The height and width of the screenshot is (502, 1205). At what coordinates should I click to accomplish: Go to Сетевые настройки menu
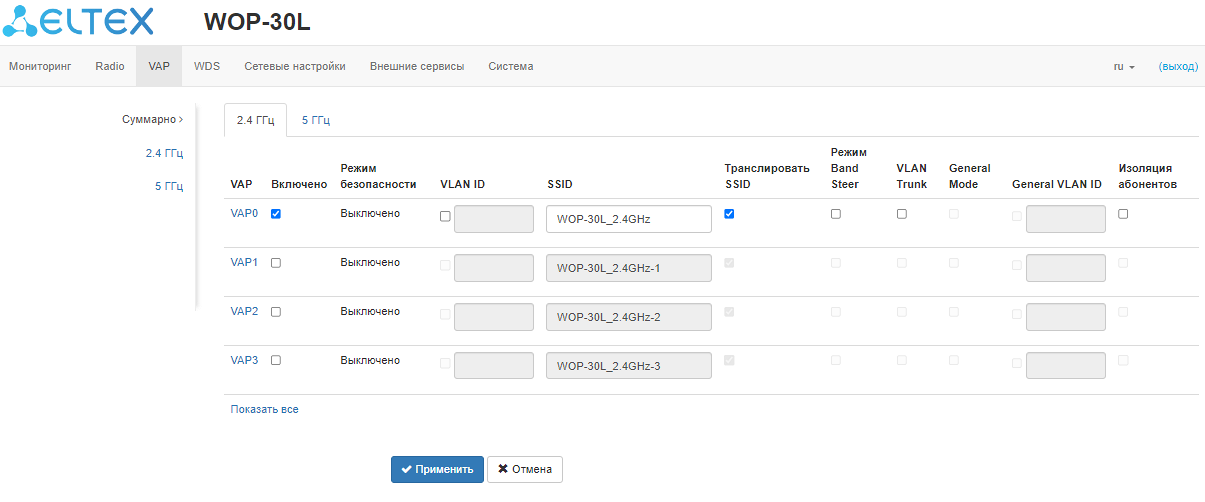point(295,67)
